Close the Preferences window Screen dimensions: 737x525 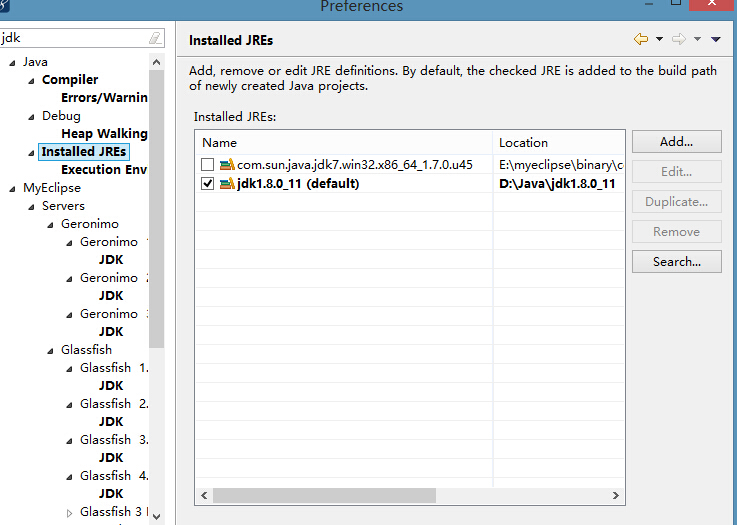(x=713, y=4)
